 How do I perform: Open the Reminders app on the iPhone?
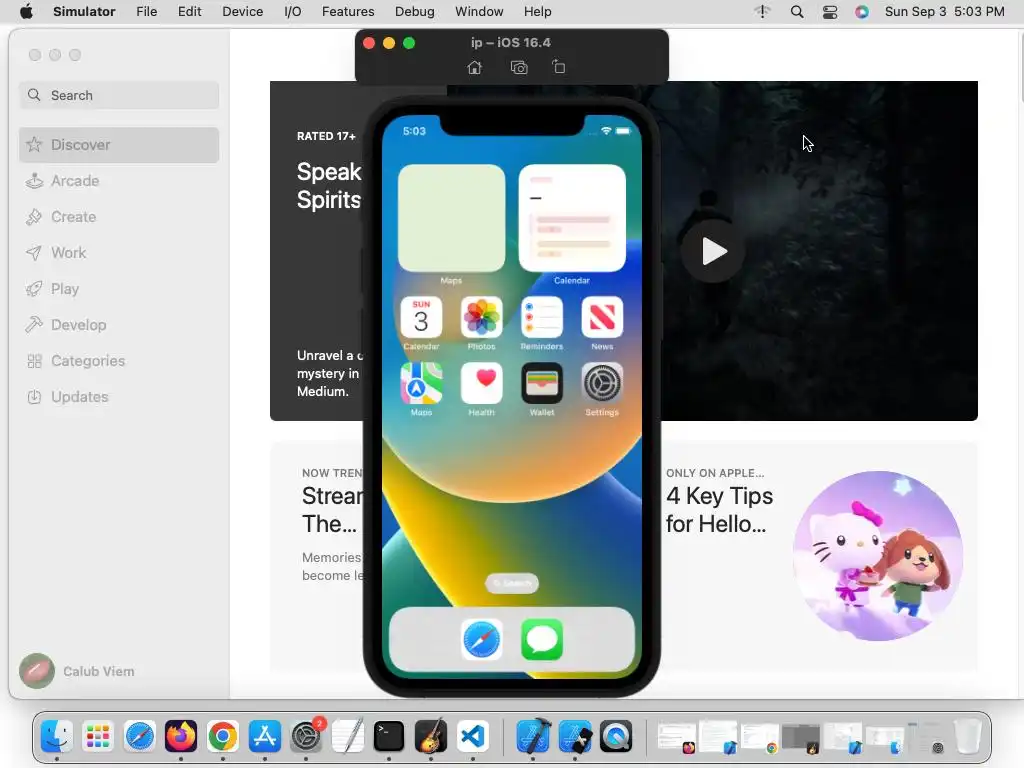(541, 317)
